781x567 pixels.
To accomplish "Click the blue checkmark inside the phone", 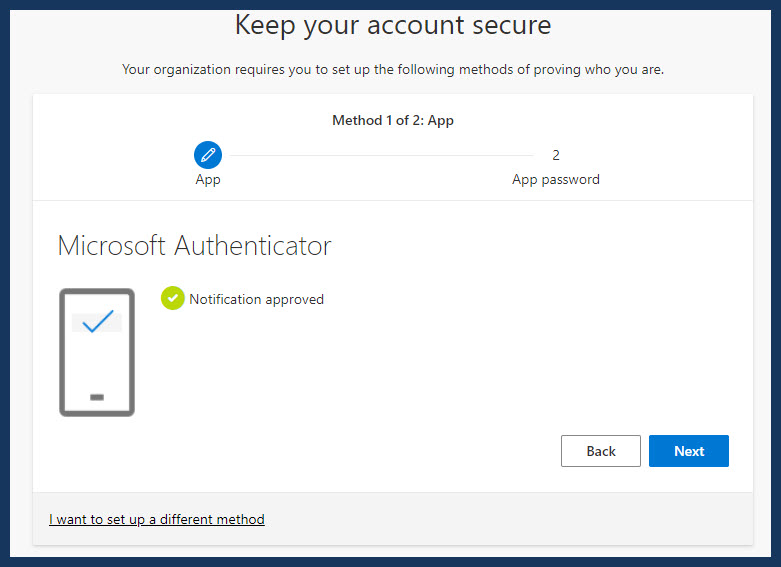I will (98, 321).
